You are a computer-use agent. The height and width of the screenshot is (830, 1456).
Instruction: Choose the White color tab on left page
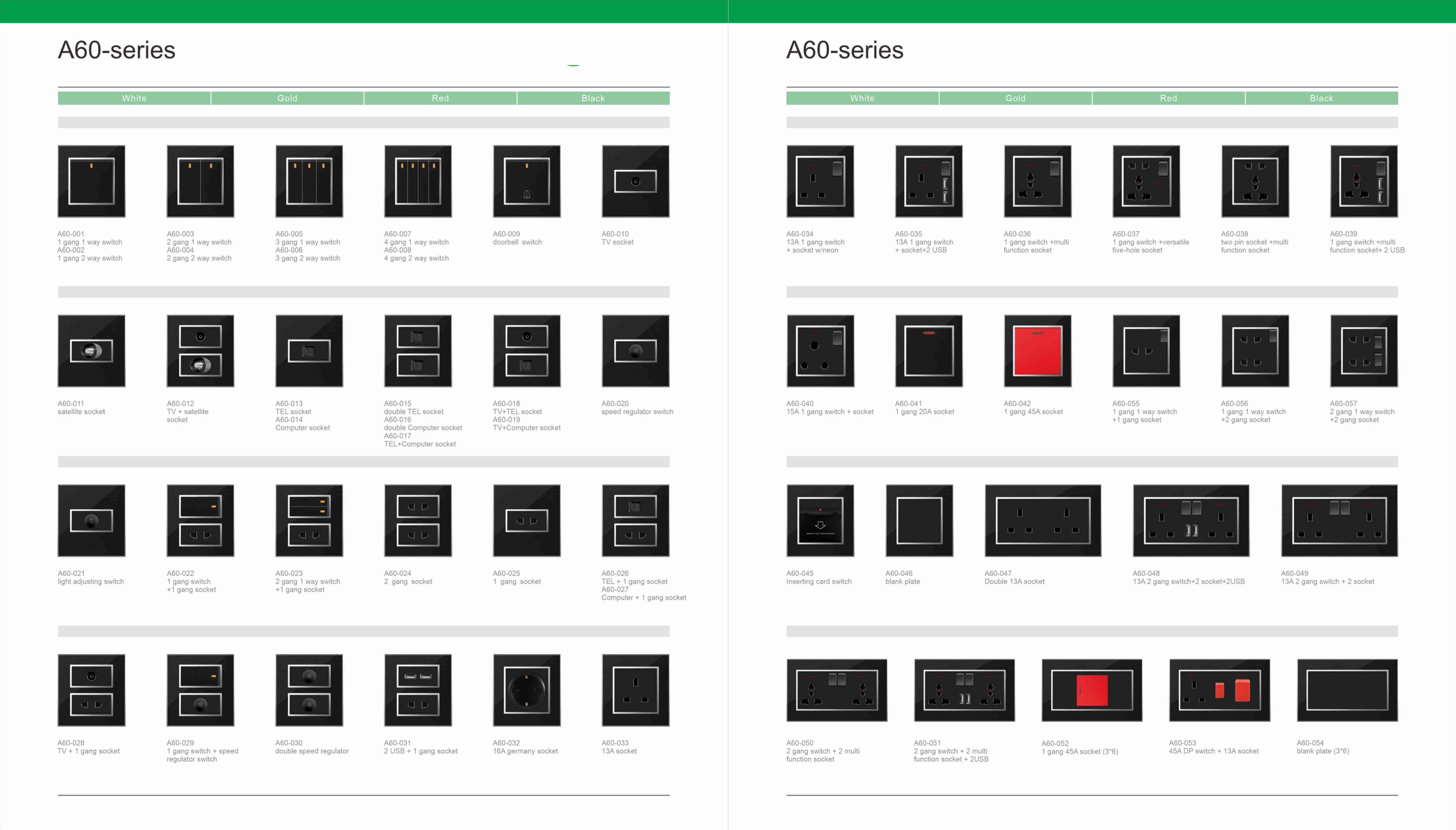[134, 98]
